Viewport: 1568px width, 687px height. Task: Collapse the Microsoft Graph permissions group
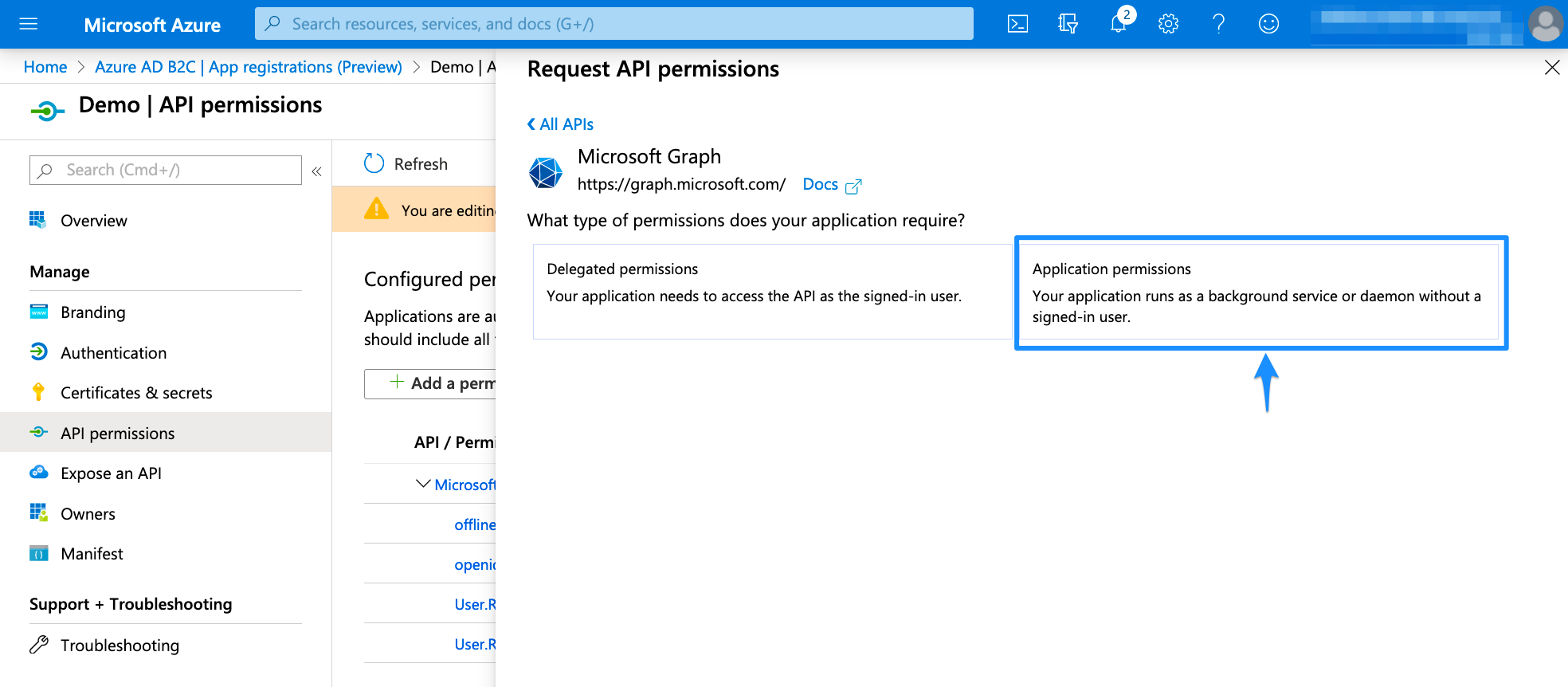coord(423,484)
